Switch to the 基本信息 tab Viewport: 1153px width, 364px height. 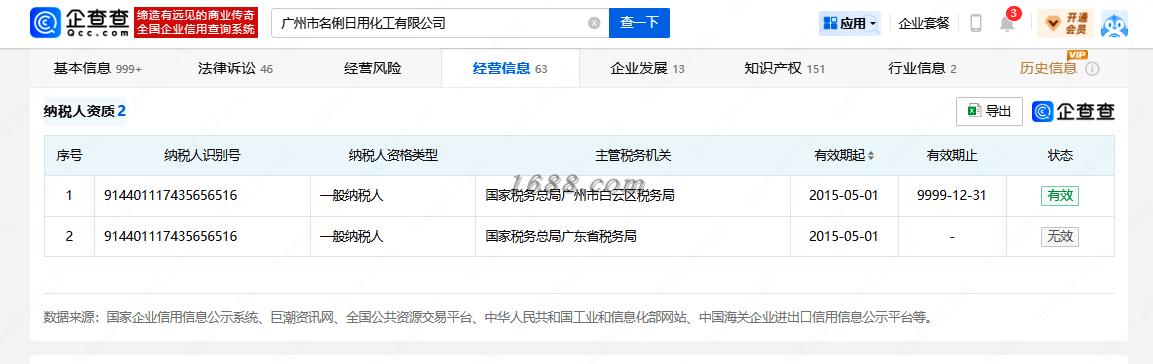pos(97,68)
